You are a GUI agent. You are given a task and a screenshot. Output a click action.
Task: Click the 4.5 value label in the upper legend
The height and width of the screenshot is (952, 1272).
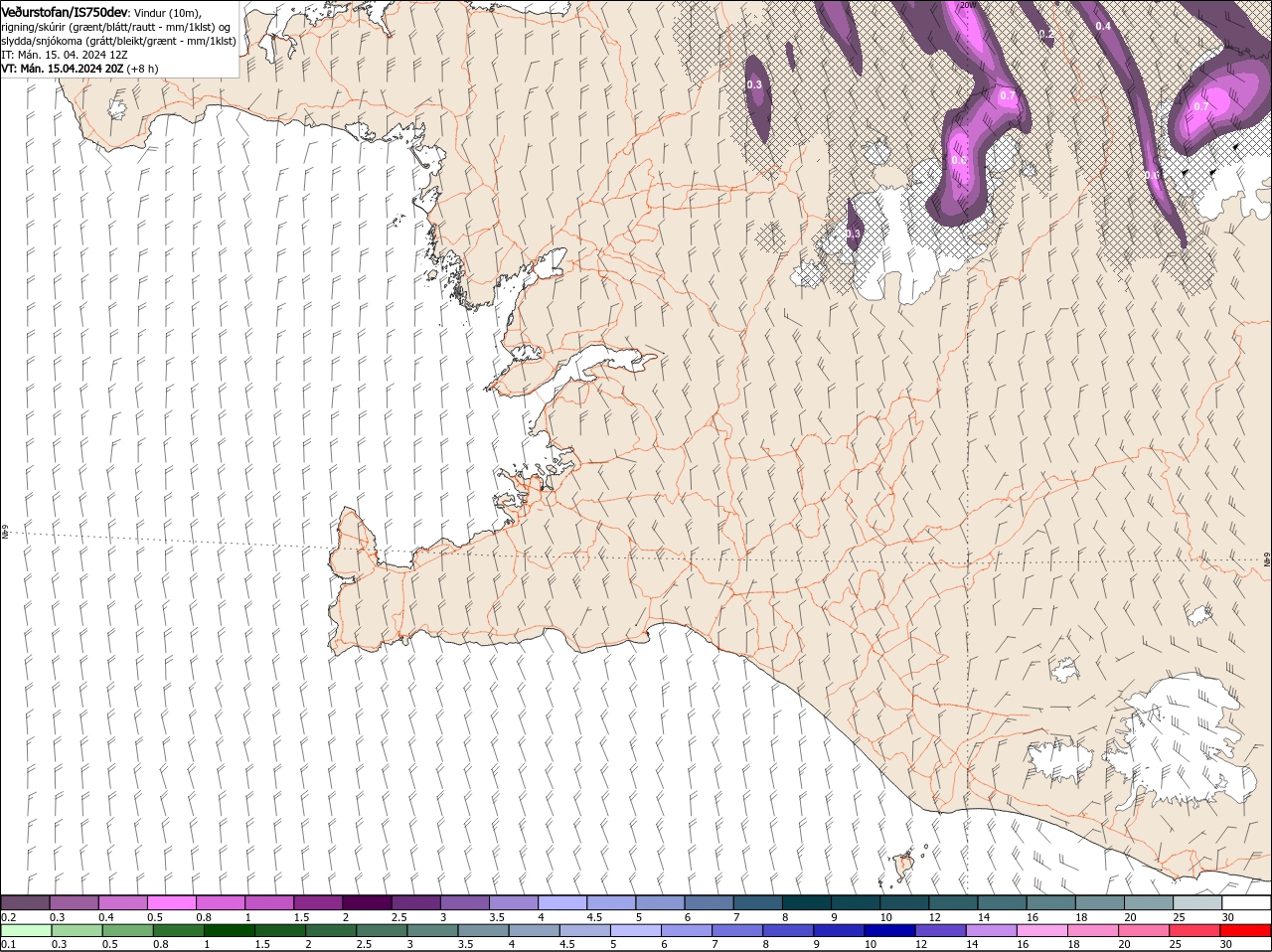click(594, 916)
